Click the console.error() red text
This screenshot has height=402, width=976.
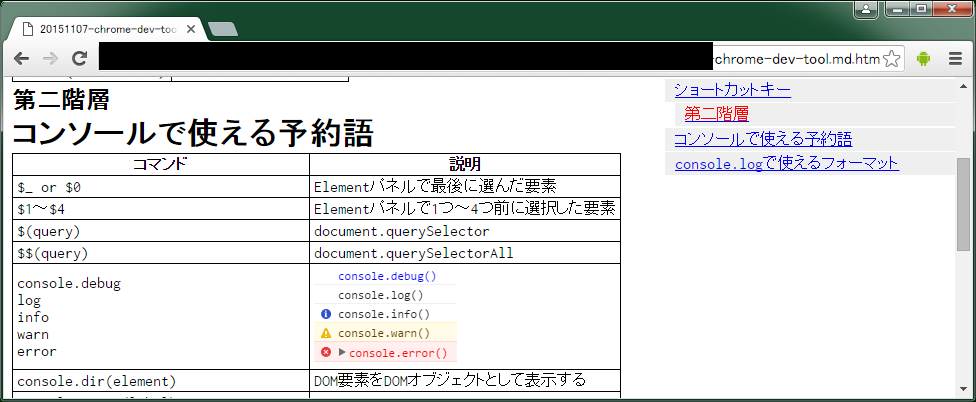click(398, 353)
